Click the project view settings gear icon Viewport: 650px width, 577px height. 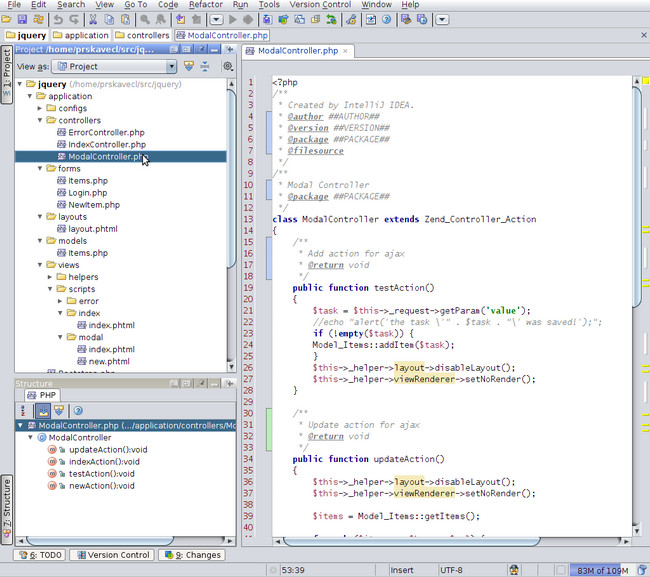point(227,66)
